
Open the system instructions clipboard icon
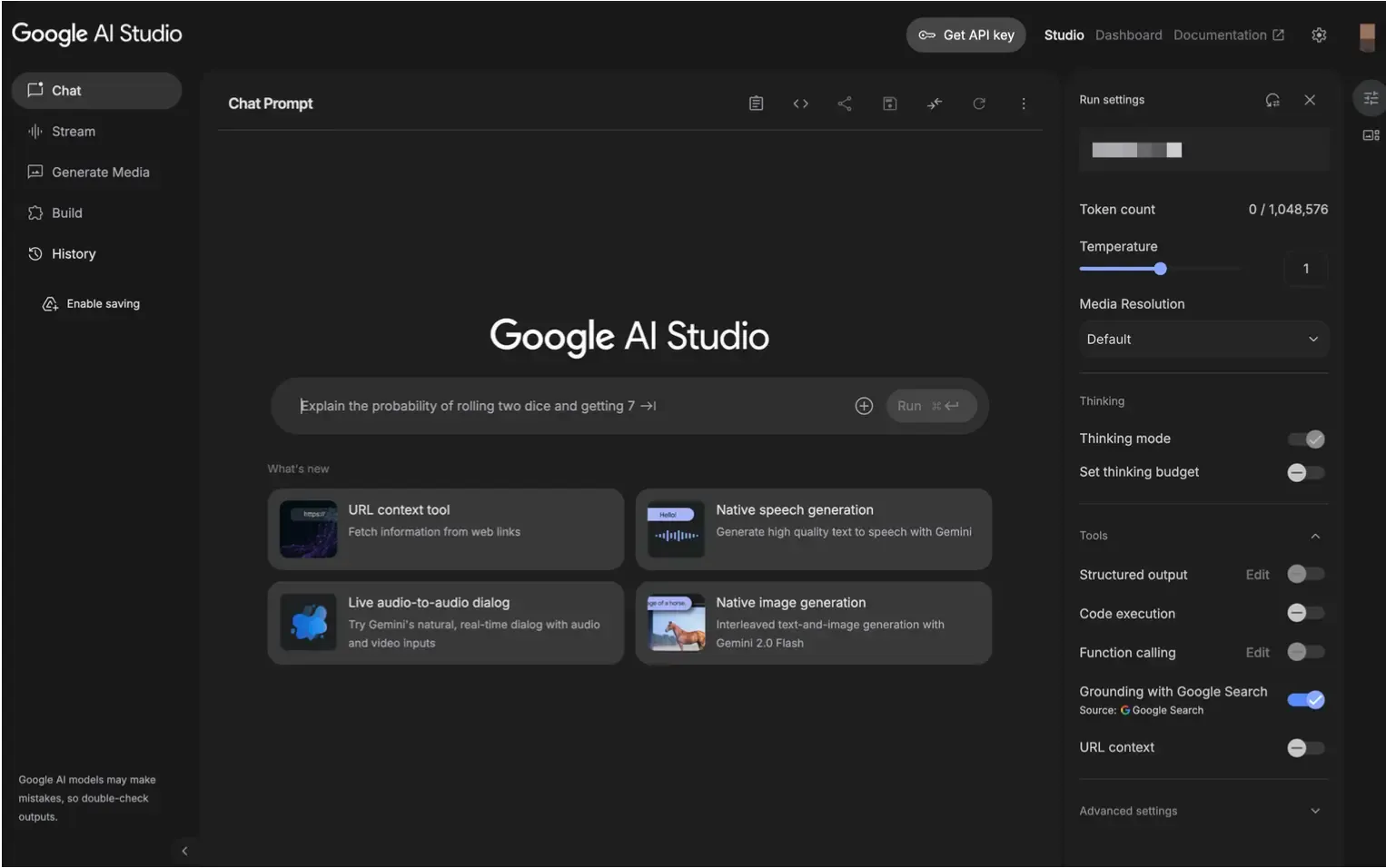756,104
